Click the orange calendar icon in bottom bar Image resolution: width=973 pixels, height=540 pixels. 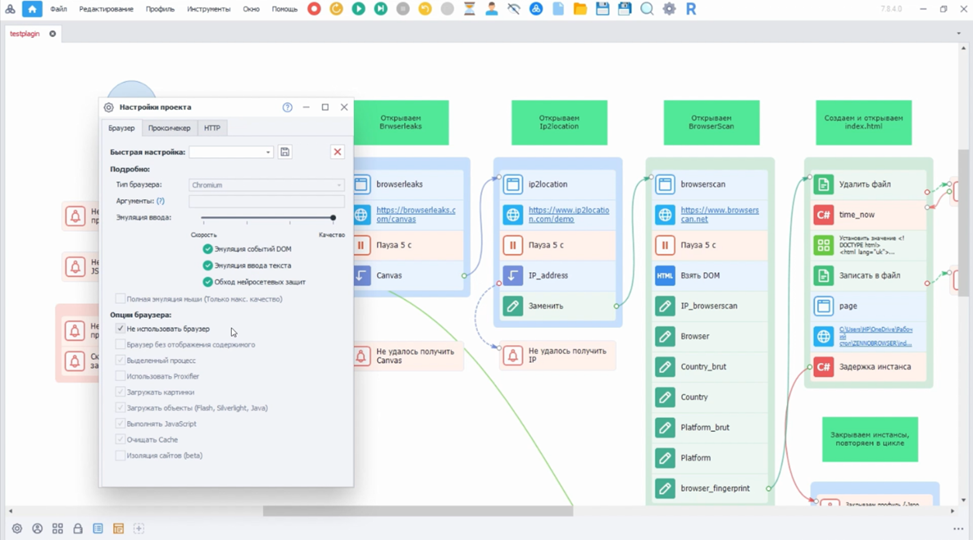[118, 528]
